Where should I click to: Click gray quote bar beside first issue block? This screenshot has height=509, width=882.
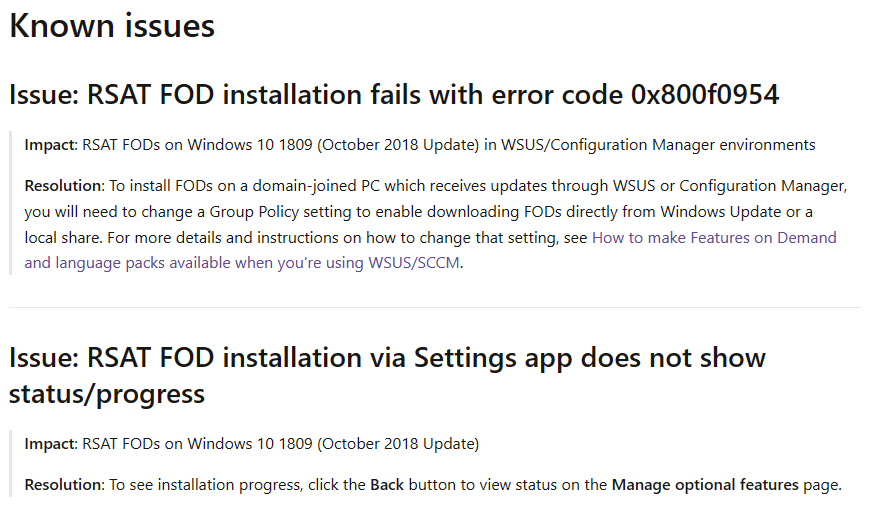point(10,203)
